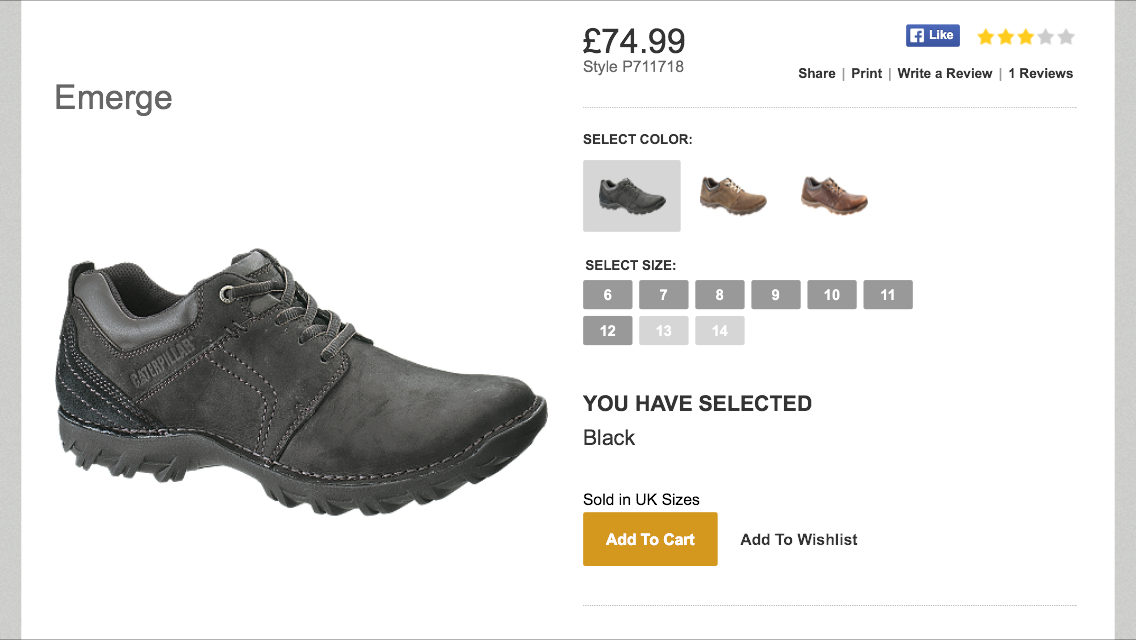1136x640 pixels.
Task: Select size 7
Action: [664, 295]
